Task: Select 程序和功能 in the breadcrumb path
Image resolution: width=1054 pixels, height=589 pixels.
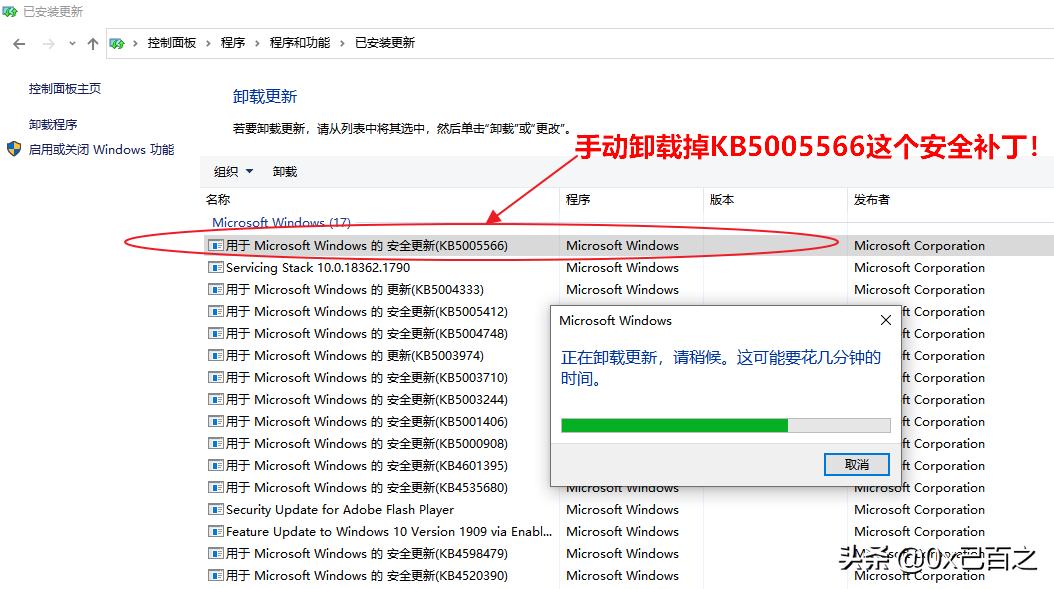Action: [302, 43]
